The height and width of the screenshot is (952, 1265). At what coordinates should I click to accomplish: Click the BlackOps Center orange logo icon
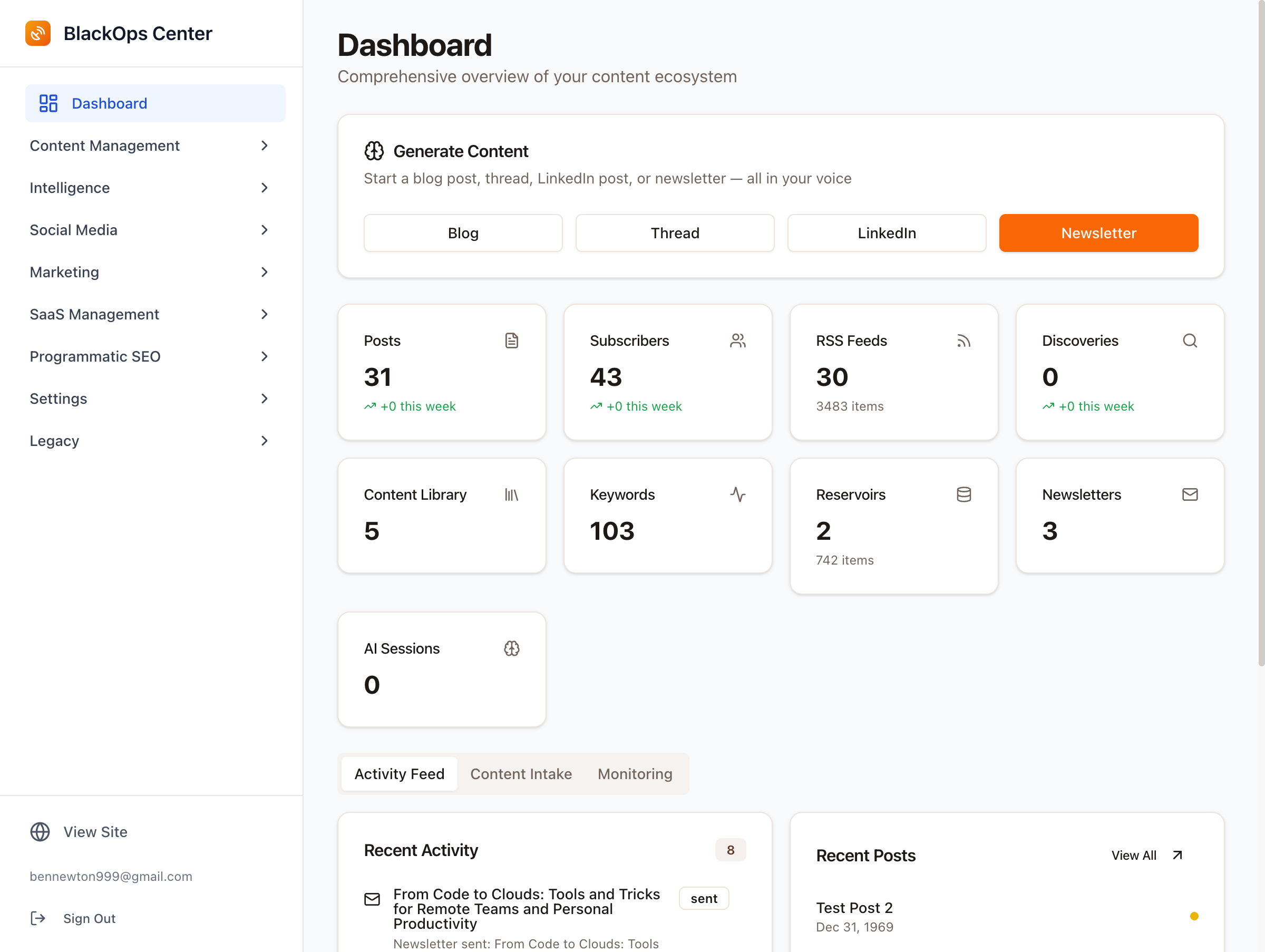pyautogui.click(x=38, y=33)
